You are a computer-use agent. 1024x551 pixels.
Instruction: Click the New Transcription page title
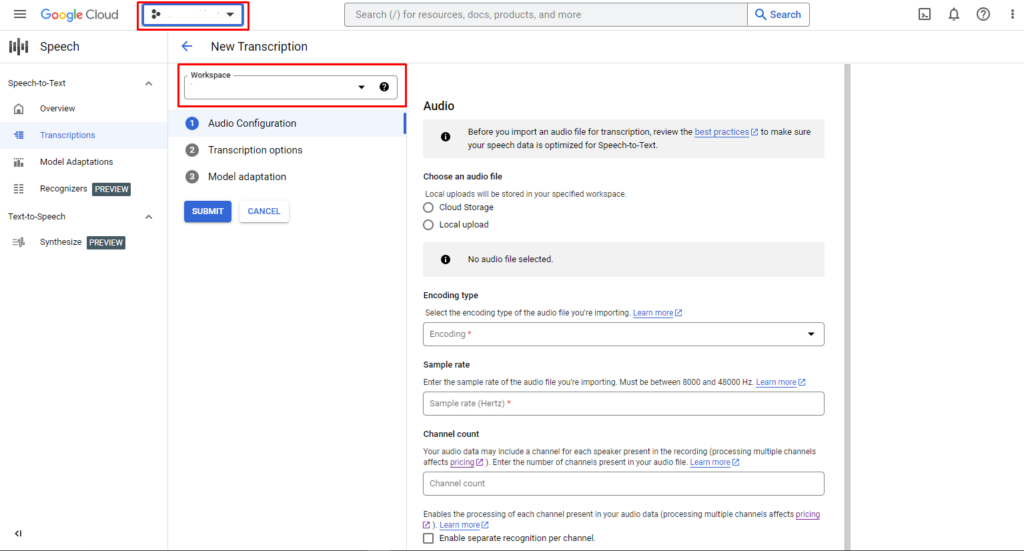[x=259, y=46]
